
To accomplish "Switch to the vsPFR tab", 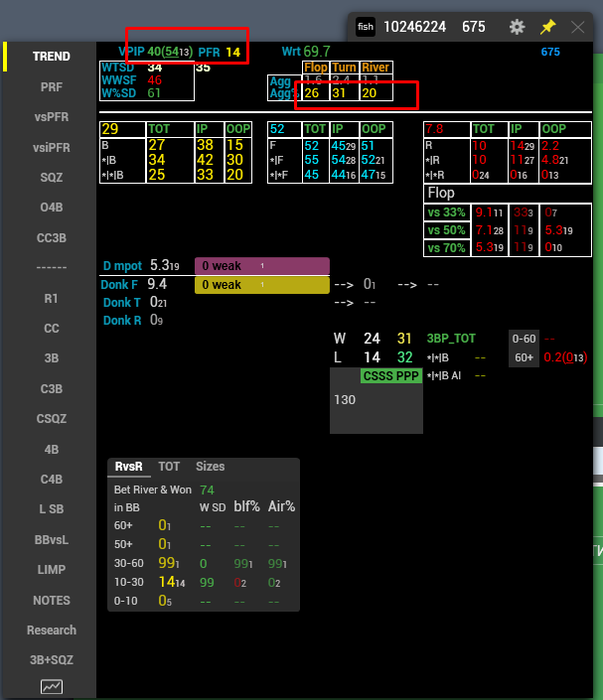I will pyautogui.click(x=51, y=117).
